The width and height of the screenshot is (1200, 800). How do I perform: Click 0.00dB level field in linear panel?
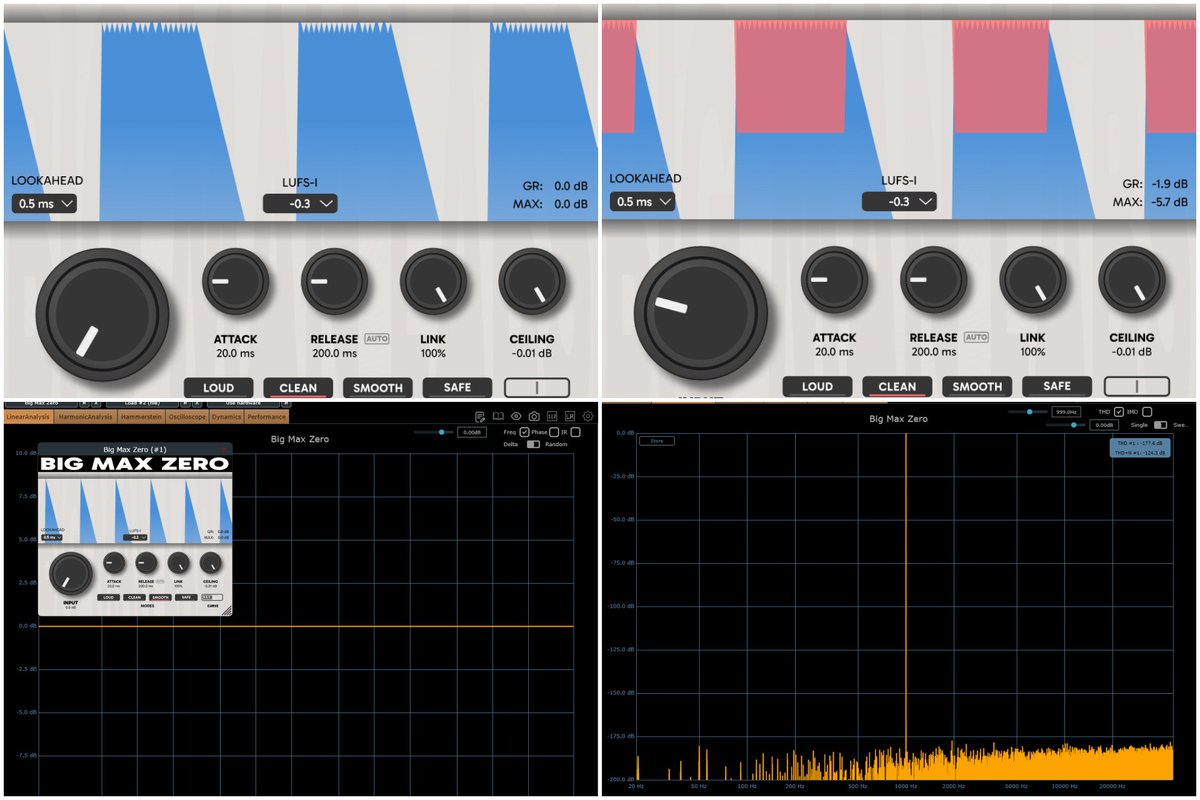(472, 432)
